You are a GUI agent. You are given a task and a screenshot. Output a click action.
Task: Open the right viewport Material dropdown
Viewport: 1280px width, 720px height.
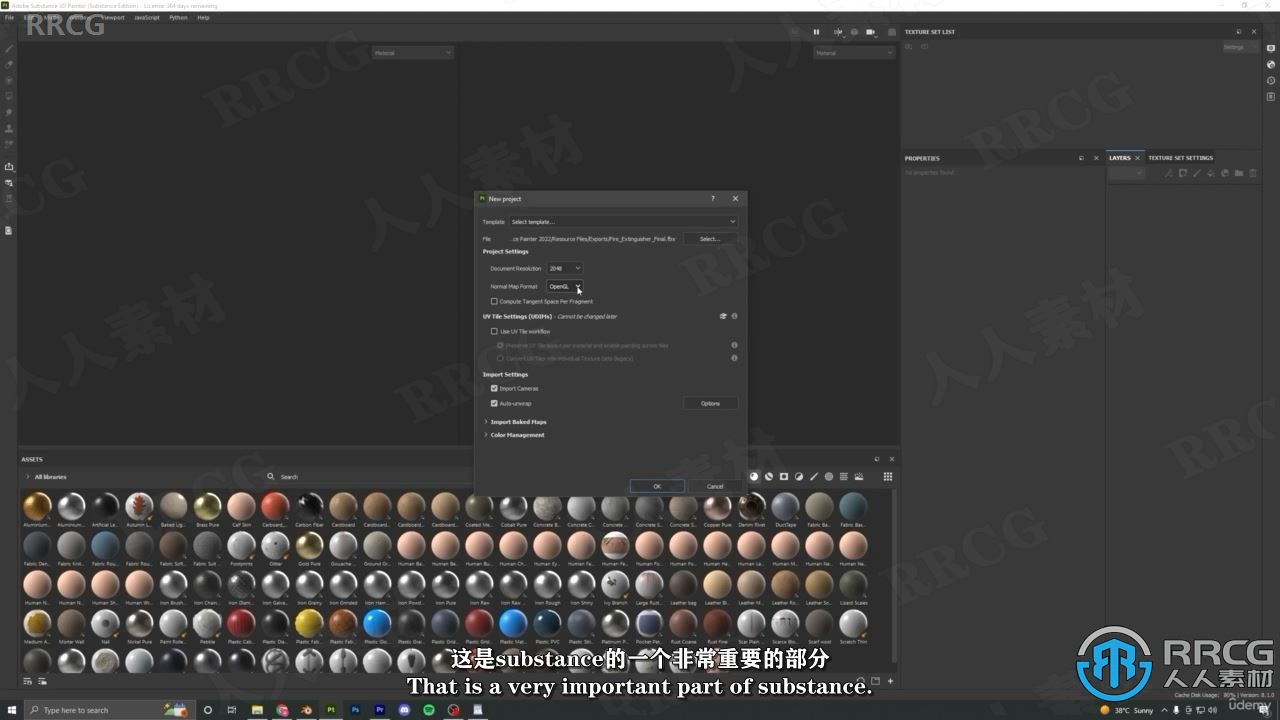pos(854,53)
